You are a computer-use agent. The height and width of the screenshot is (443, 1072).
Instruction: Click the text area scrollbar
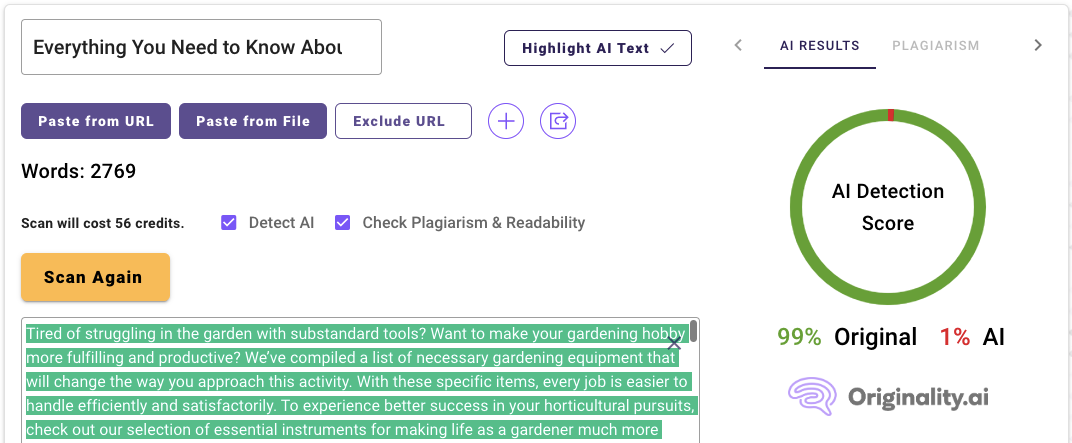pos(693,333)
